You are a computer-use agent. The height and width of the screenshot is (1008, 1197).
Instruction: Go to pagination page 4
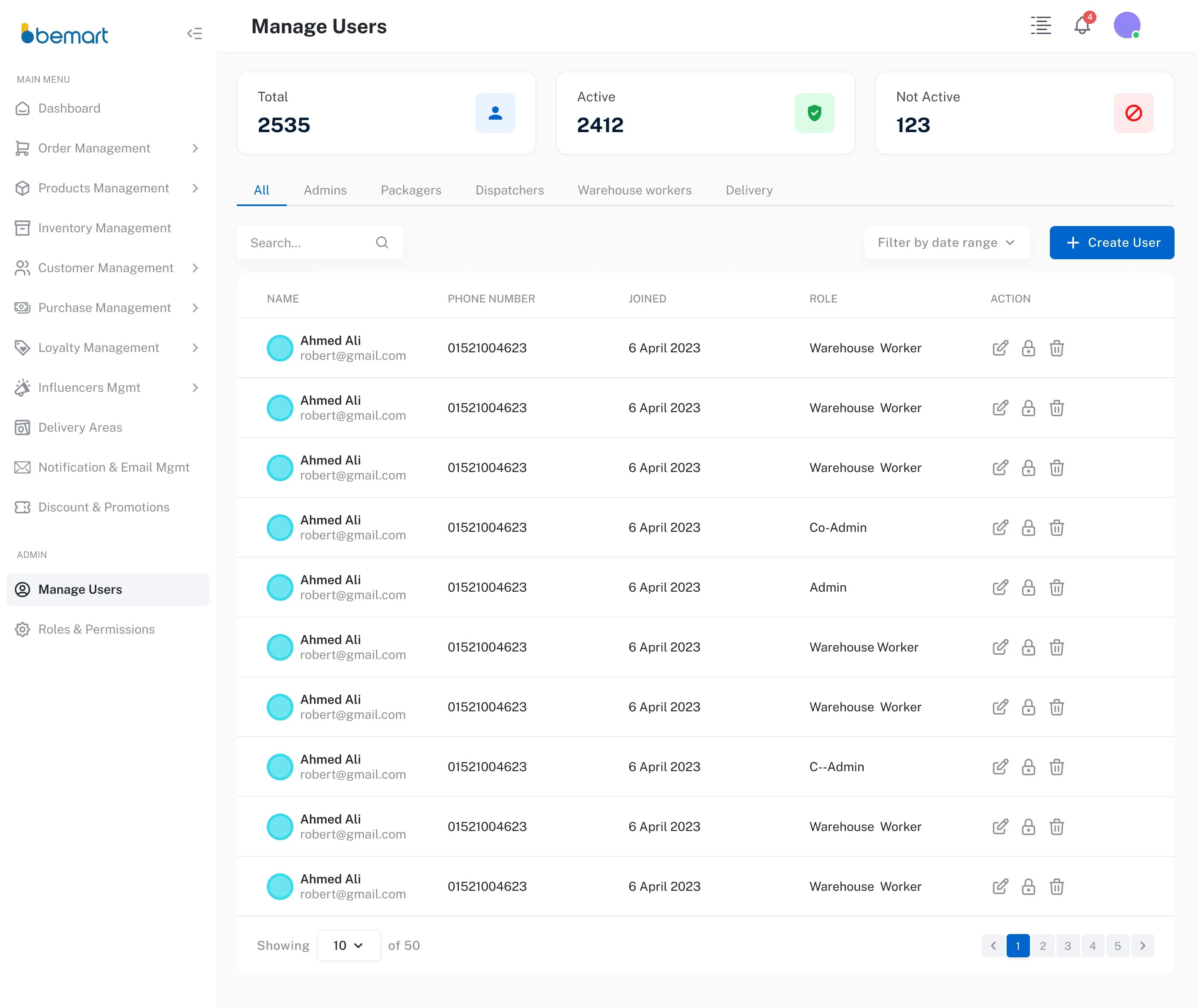pos(1092,946)
